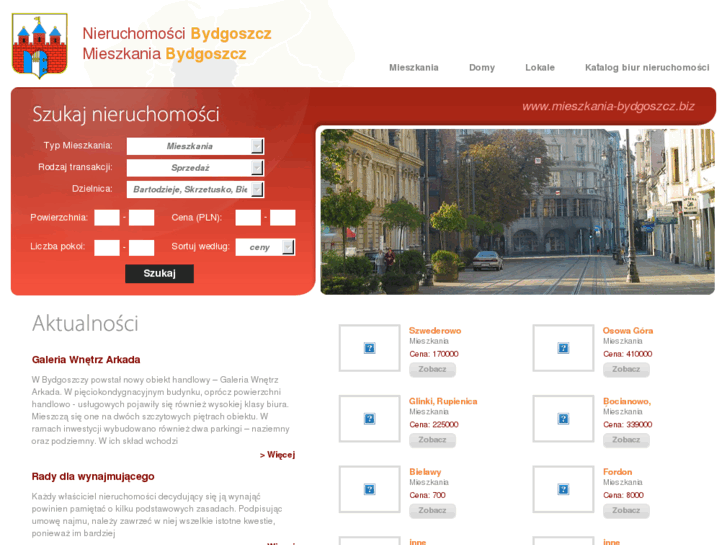This screenshot has width=727, height=545.
Task: Click the Bydgoszcz coat of arms logo
Action: 40,45
